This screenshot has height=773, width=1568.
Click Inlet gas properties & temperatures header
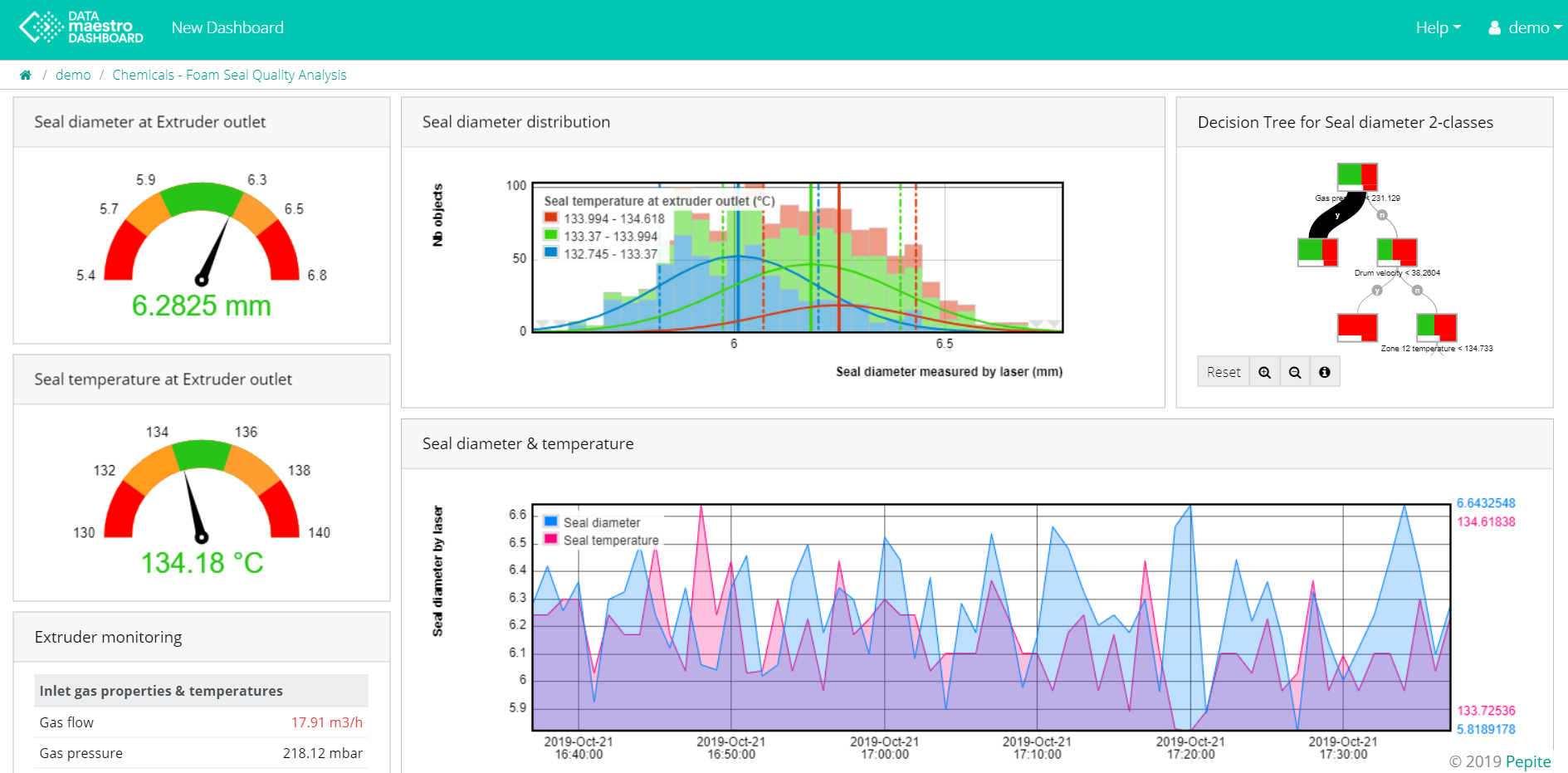point(161,691)
